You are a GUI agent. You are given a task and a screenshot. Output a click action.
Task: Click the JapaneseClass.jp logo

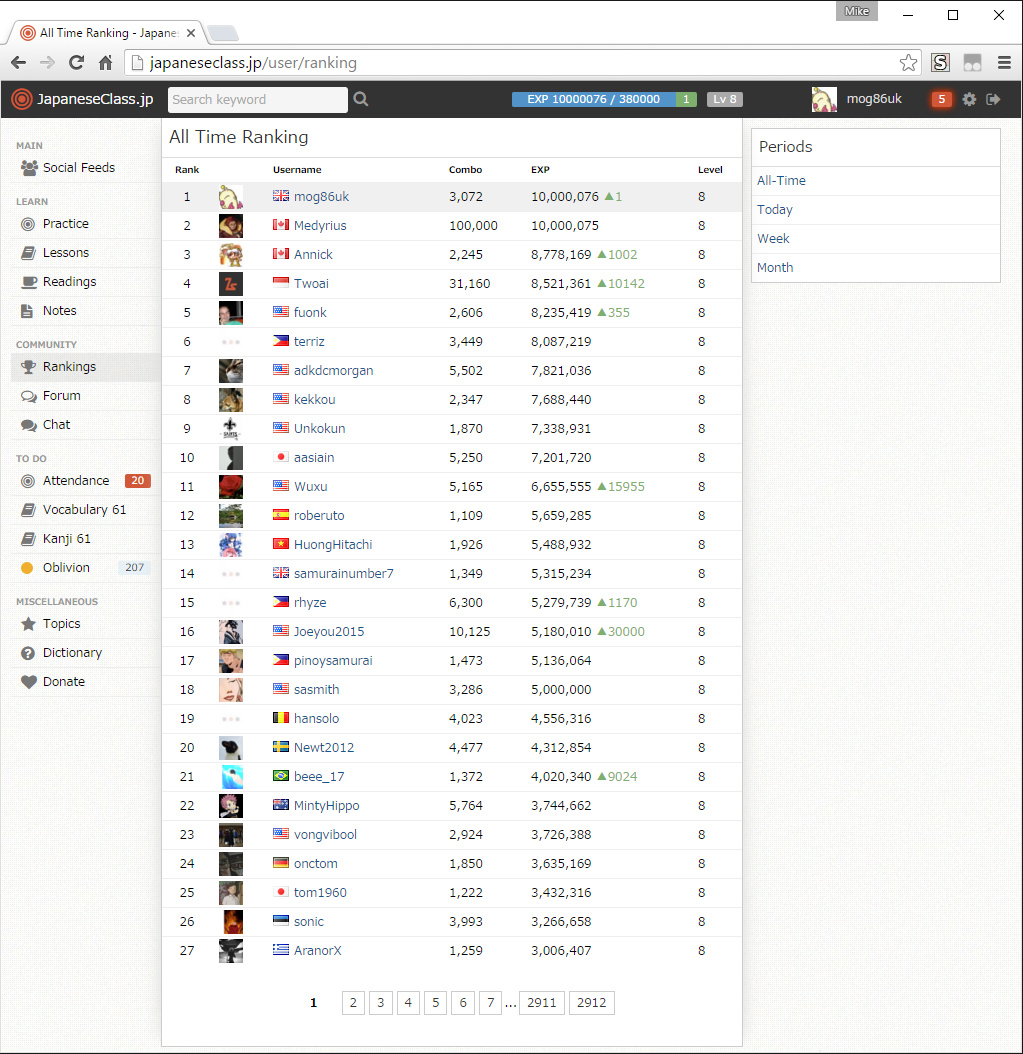(x=82, y=99)
